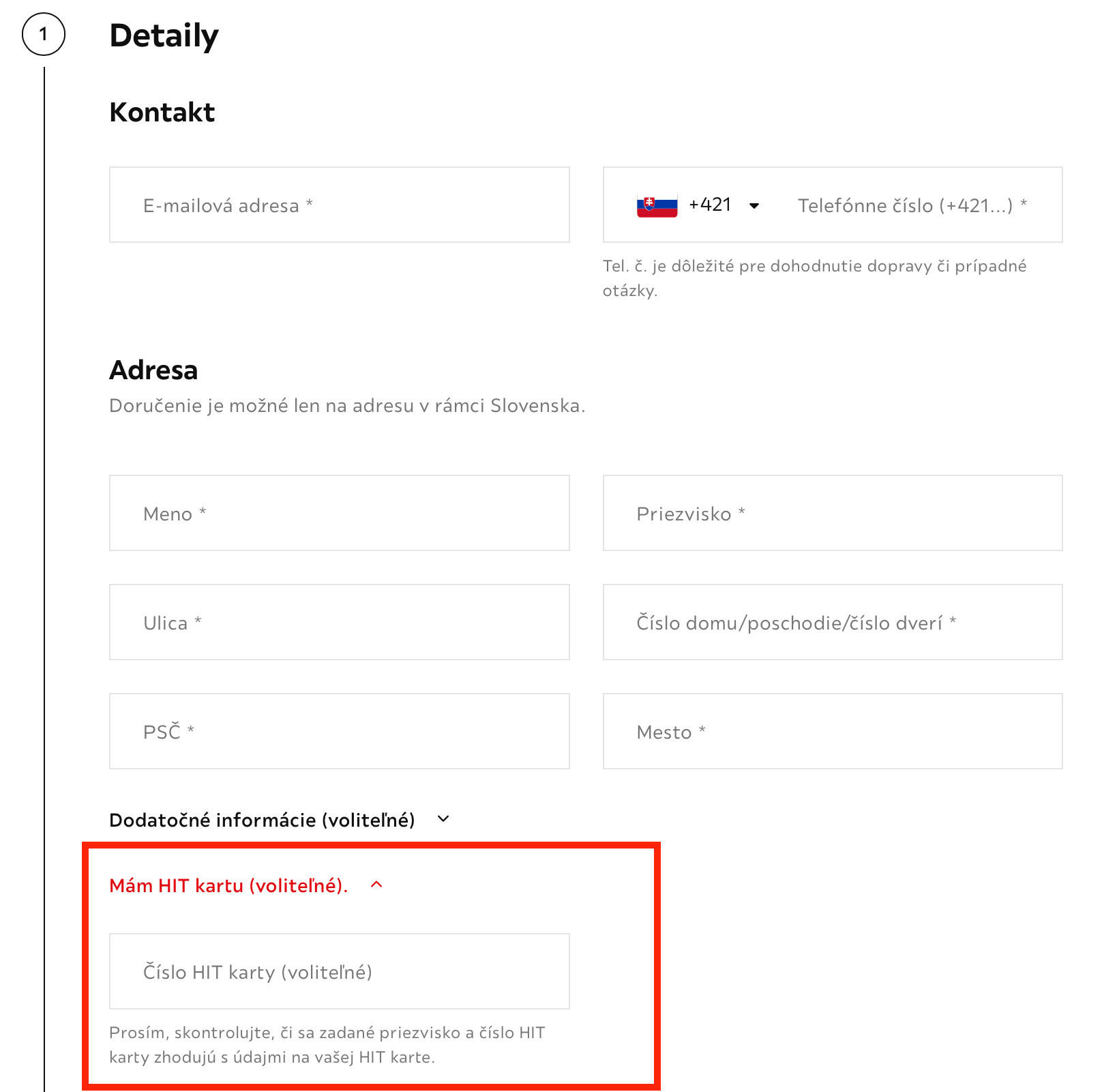Click into the Priezvisko field
1117x1092 pixels.
833,513
